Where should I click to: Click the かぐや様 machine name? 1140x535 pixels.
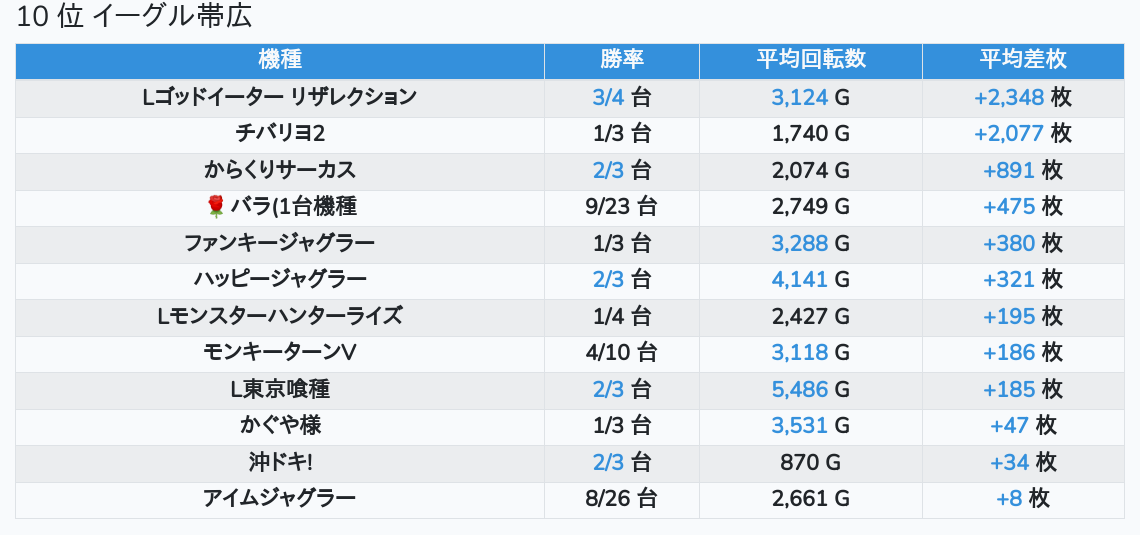pyautogui.click(x=280, y=425)
